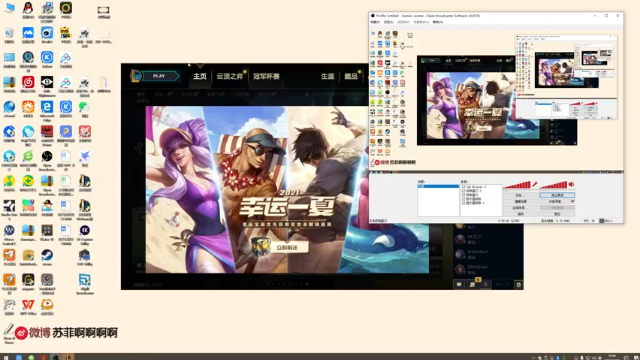640x360 pixels.
Task: Open the missions icon in League client footer
Action: [472, 284]
